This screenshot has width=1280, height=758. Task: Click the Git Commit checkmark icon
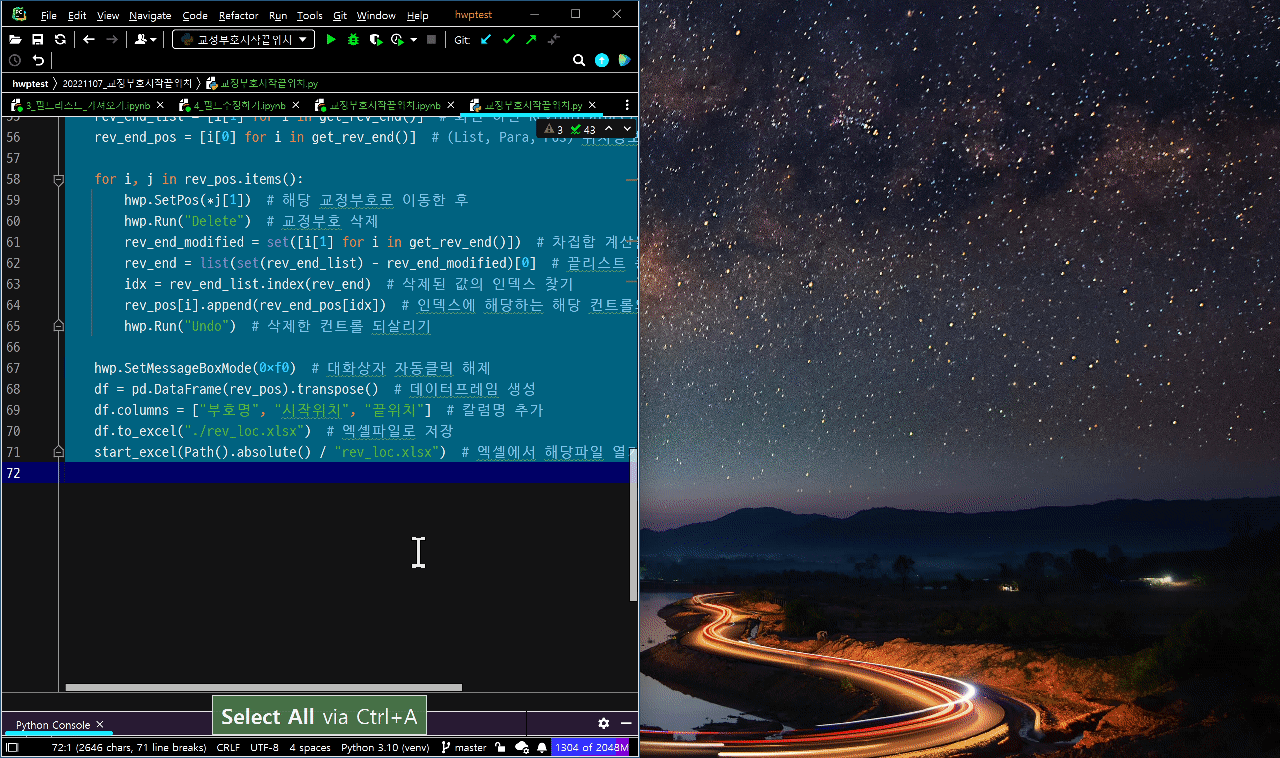tap(508, 39)
